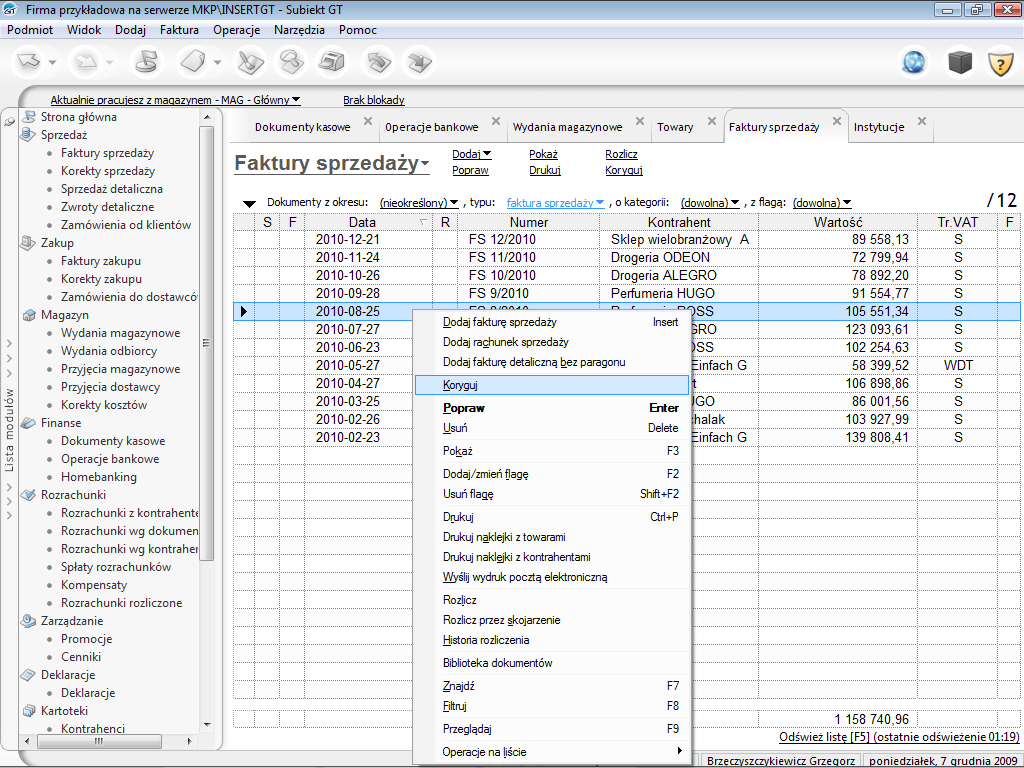Click the Rozlicz link above the list
Screen dimensions: 1024x768
(621, 154)
